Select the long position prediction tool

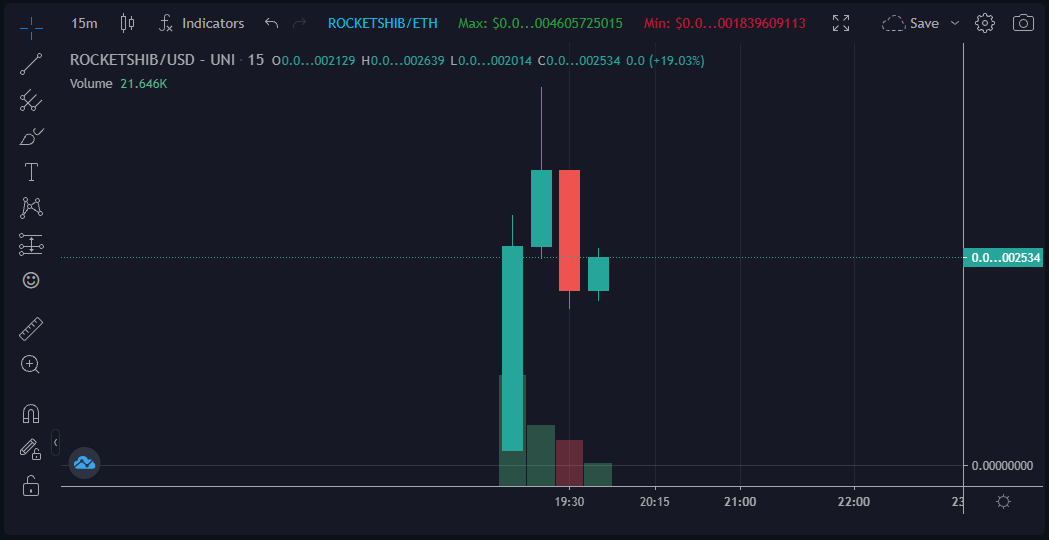(x=31, y=244)
